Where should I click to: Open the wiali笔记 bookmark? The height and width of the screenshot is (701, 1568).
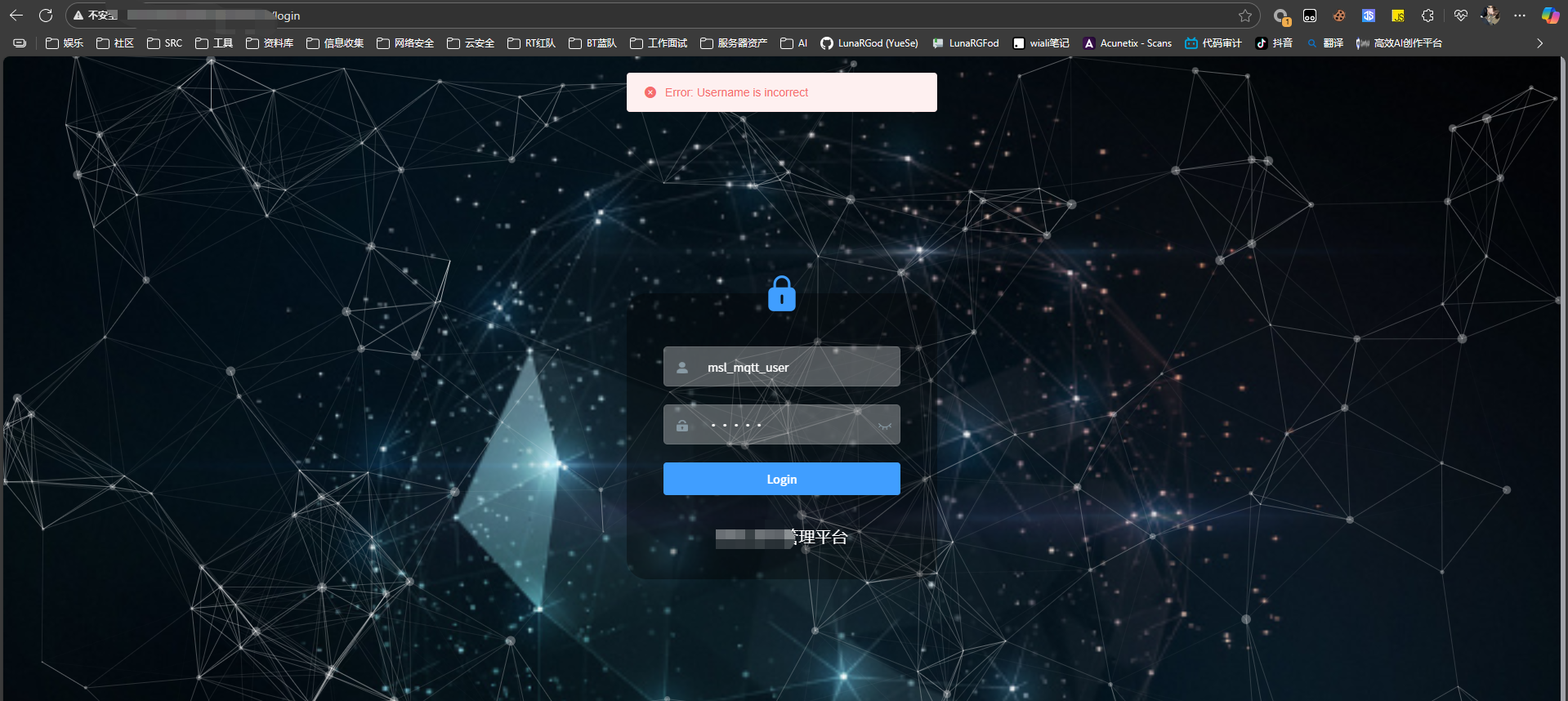pyautogui.click(x=1041, y=43)
